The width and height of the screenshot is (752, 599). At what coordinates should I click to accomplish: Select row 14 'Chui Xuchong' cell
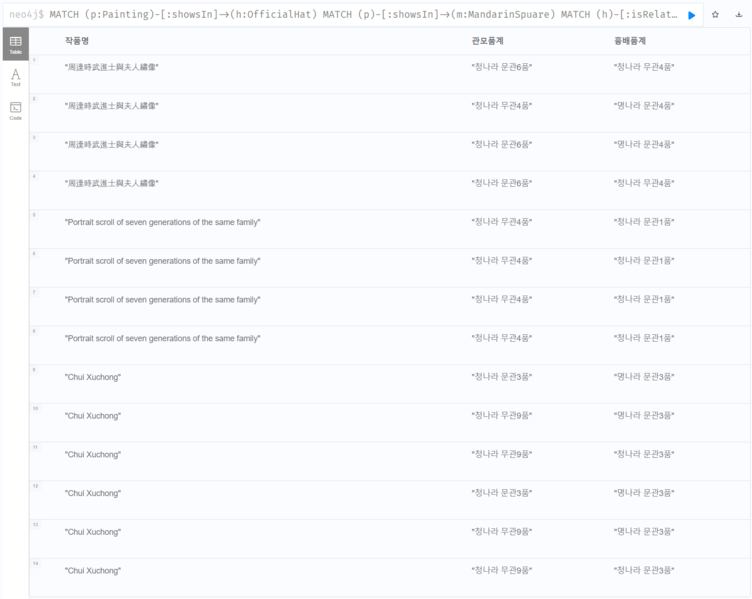click(92, 571)
